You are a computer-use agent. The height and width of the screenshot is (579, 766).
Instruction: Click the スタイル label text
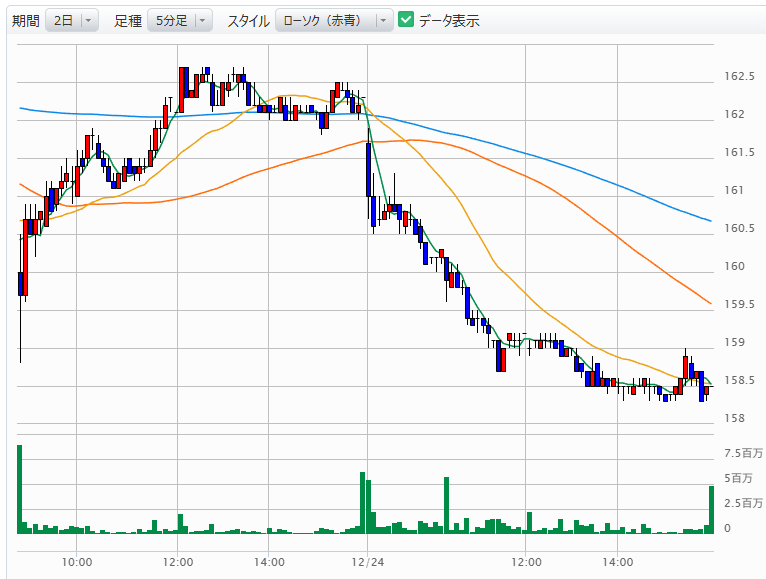[247, 20]
